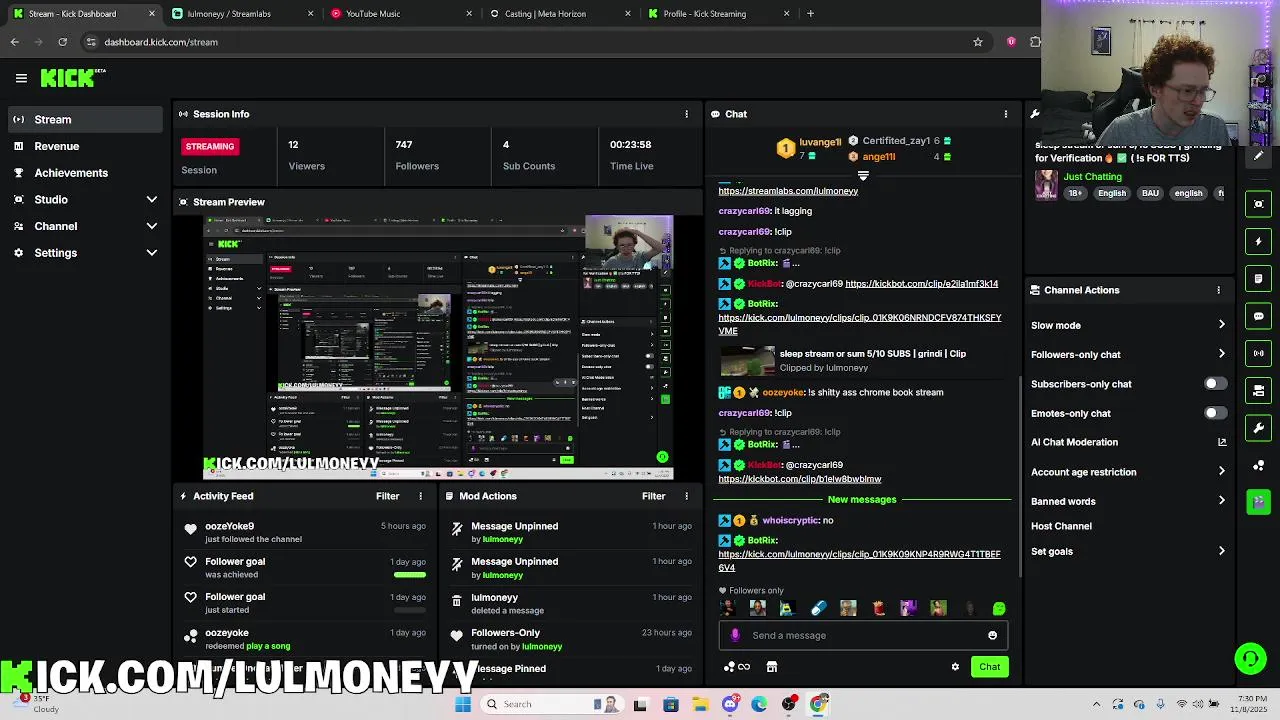
Task: Open the sleep stream clip thumbnail in chat
Action: [747, 360]
